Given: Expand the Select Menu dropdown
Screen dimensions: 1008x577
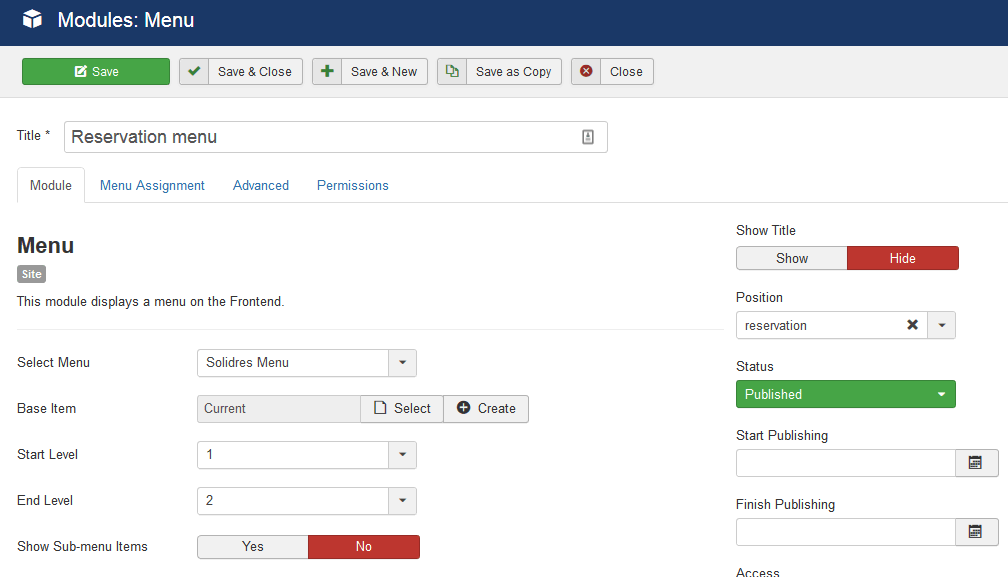Looking at the screenshot, I should point(402,362).
